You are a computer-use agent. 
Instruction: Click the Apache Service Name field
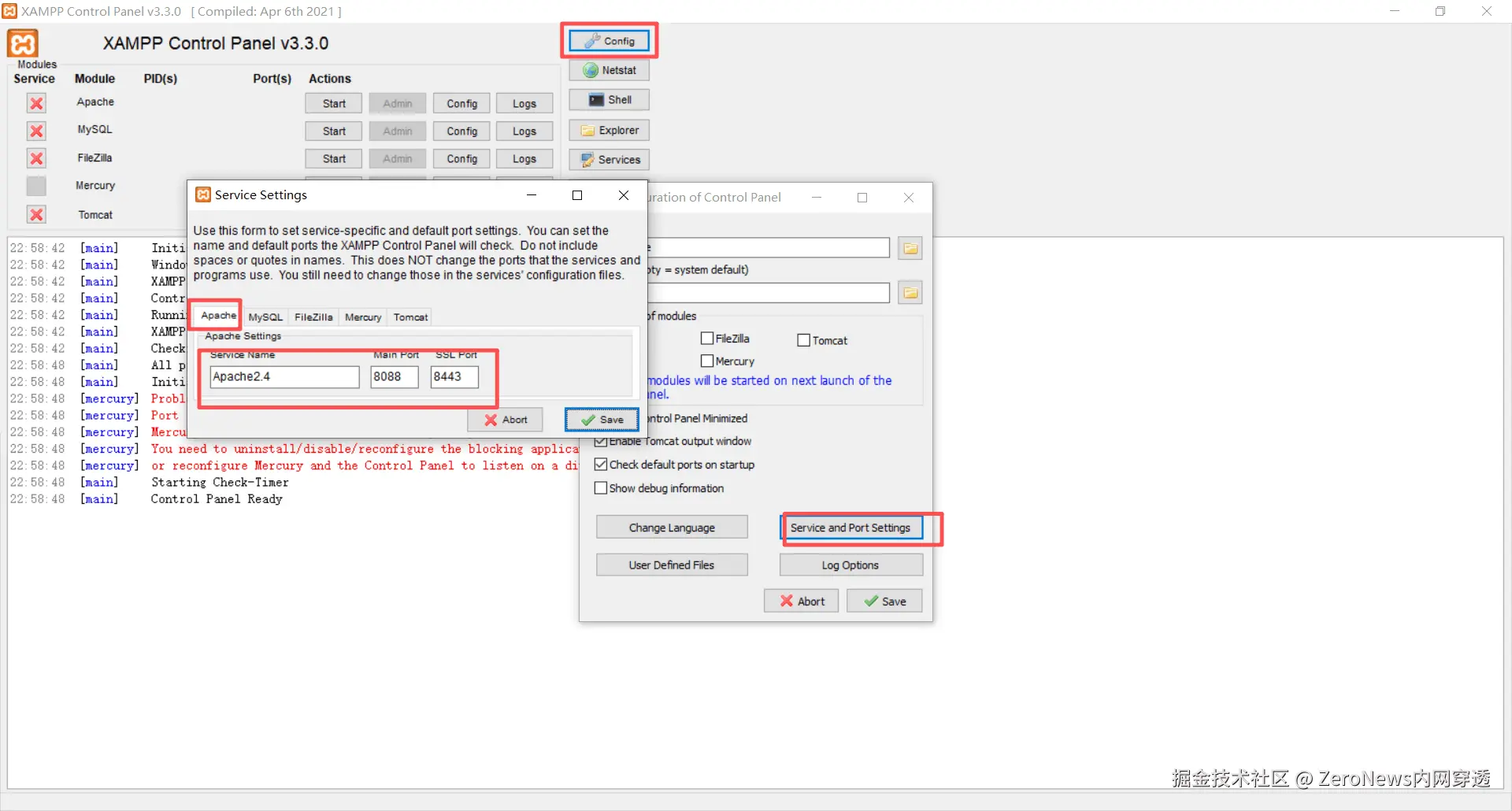click(x=285, y=376)
